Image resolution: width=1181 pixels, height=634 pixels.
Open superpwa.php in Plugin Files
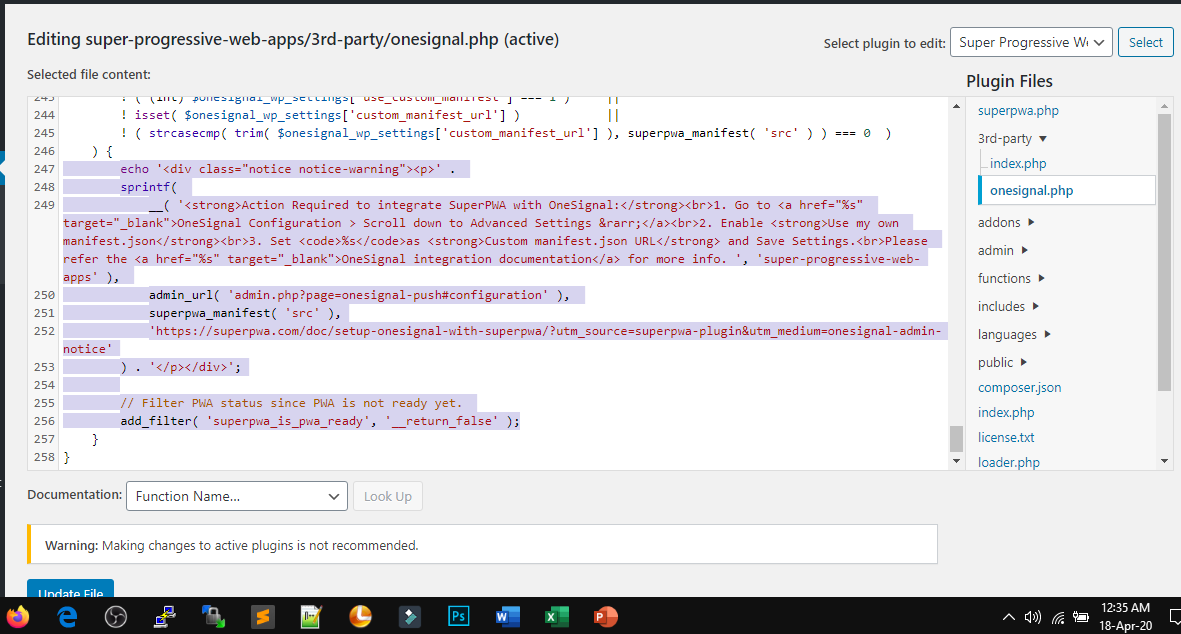click(1018, 111)
